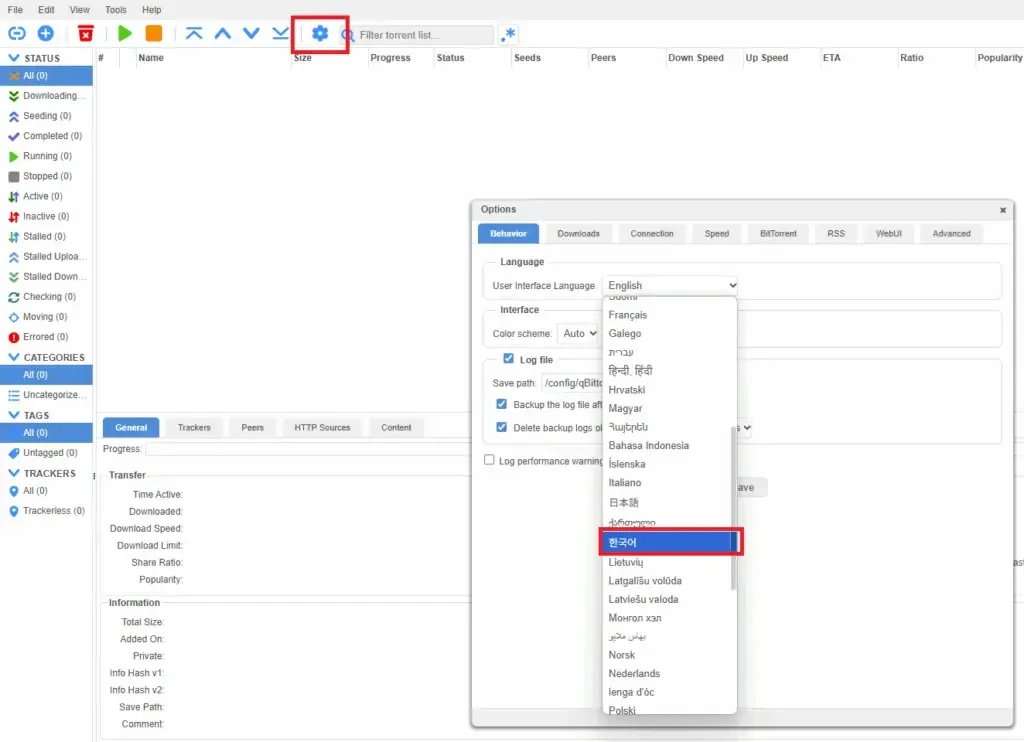
Task: Enable Log performance warnings
Action: click(x=489, y=460)
